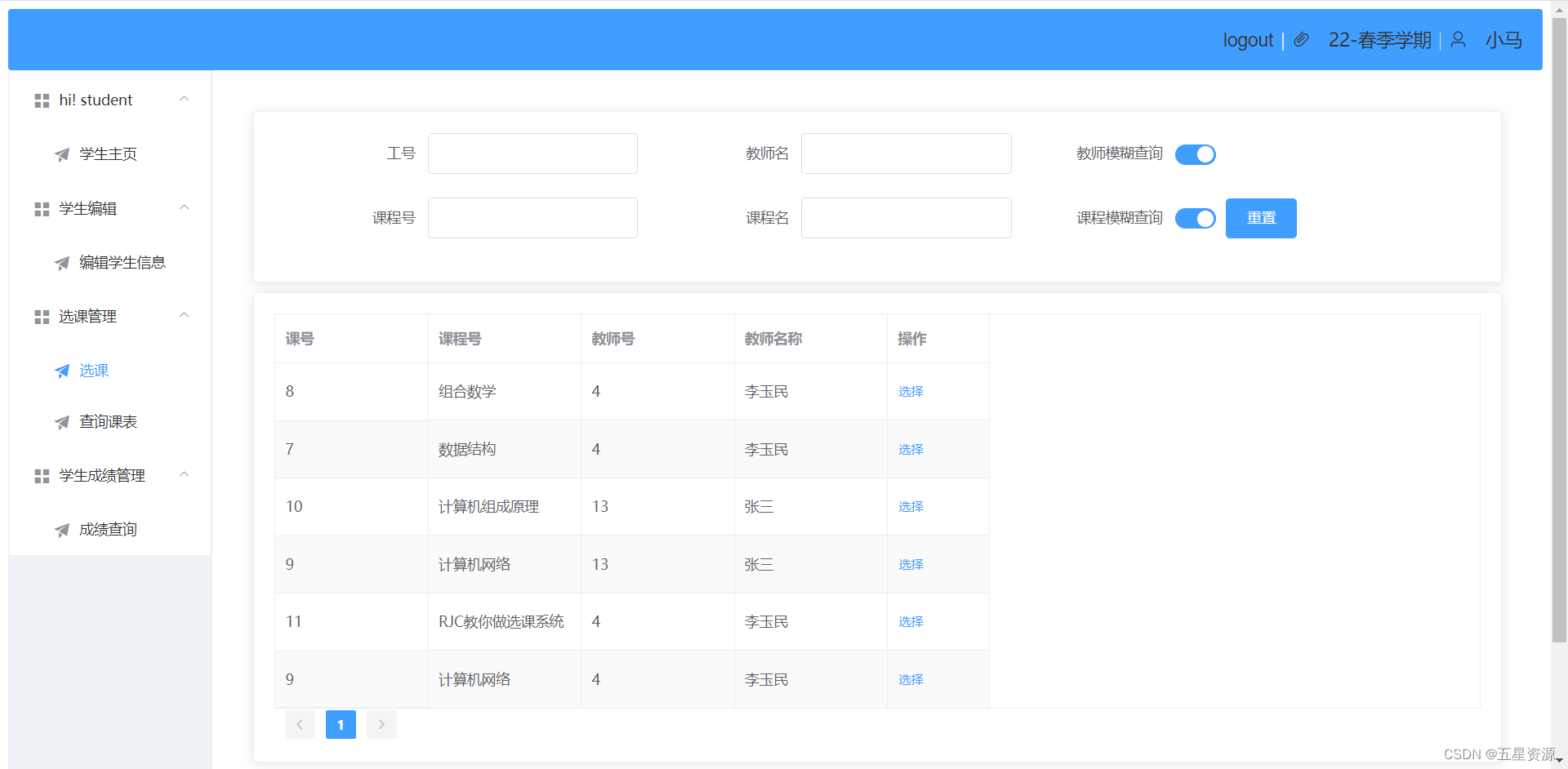This screenshot has width=1568, height=769.
Task: Select page 1 in pagination
Action: (x=341, y=724)
